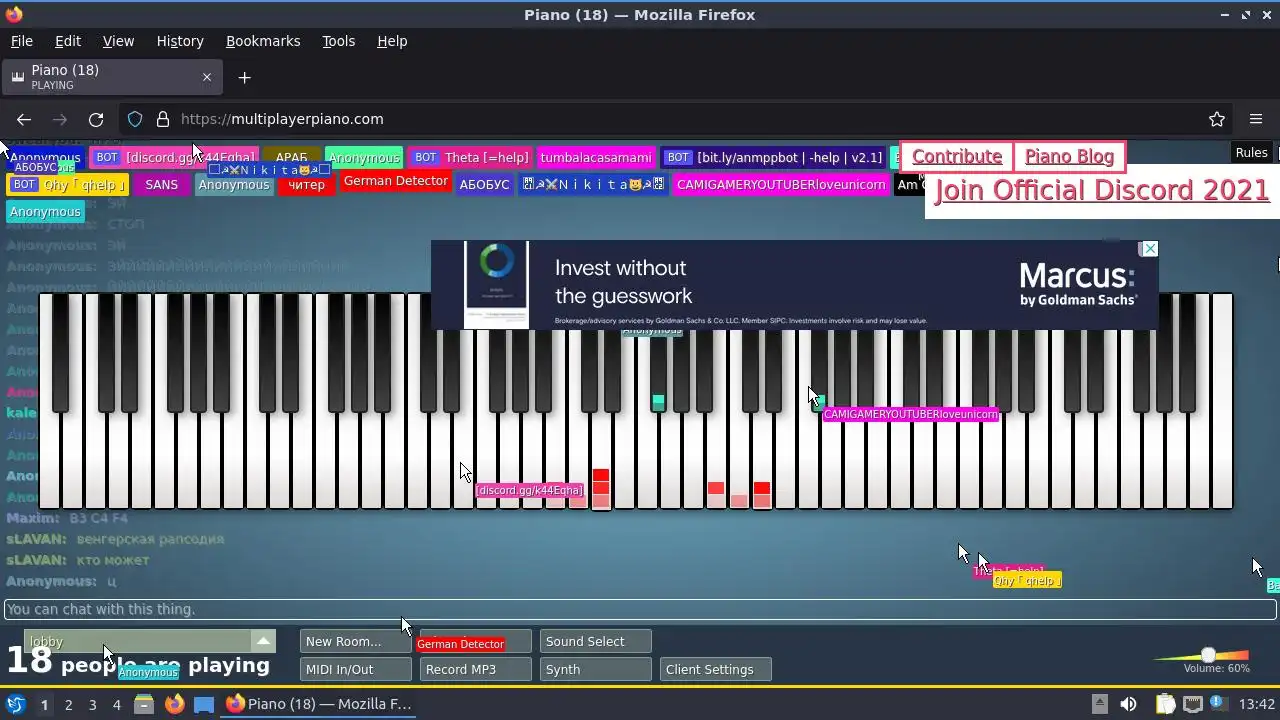
Task: Open the Edit menu
Action: [68, 41]
